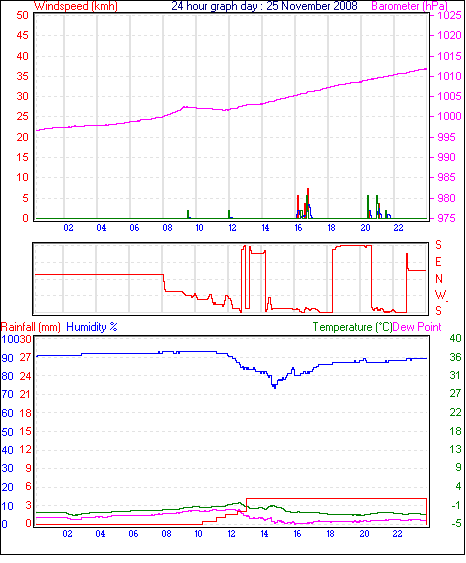This screenshot has width=466, height=563.
Task: Click the blue 70 humidity scale value
Action: click(x=7, y=395)
